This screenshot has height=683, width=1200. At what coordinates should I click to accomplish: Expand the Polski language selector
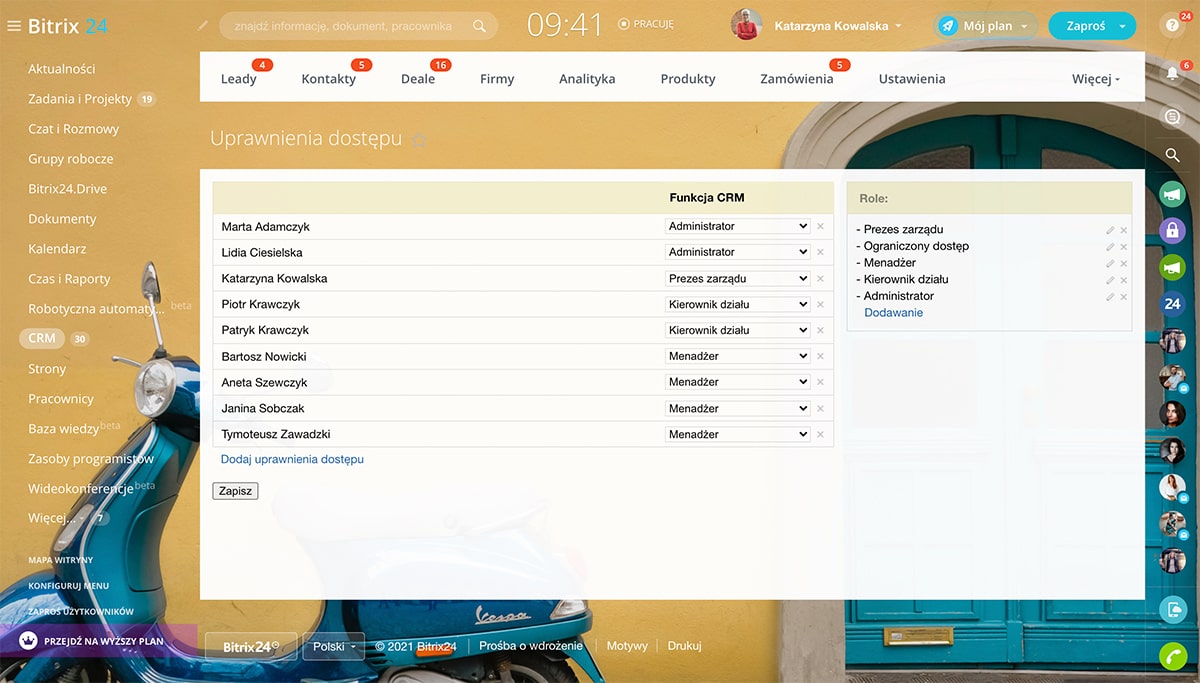333,647
